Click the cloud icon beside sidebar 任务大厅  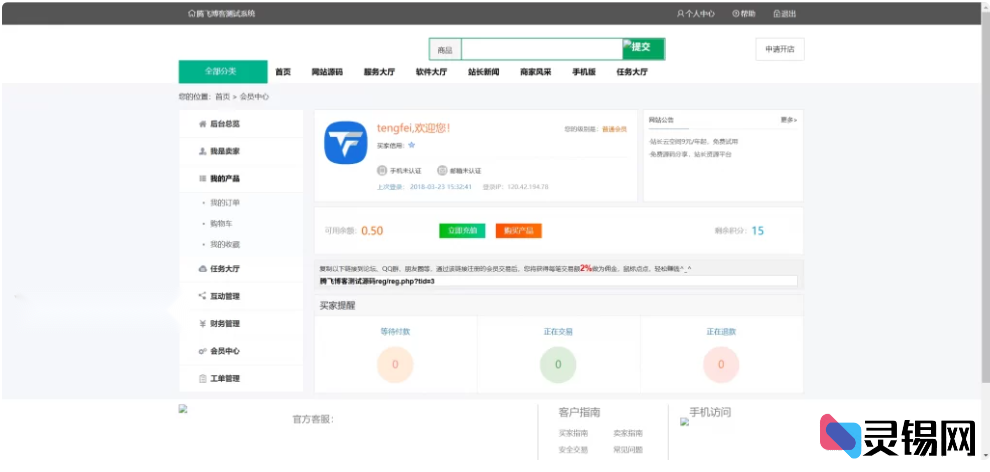pos(202,269)
